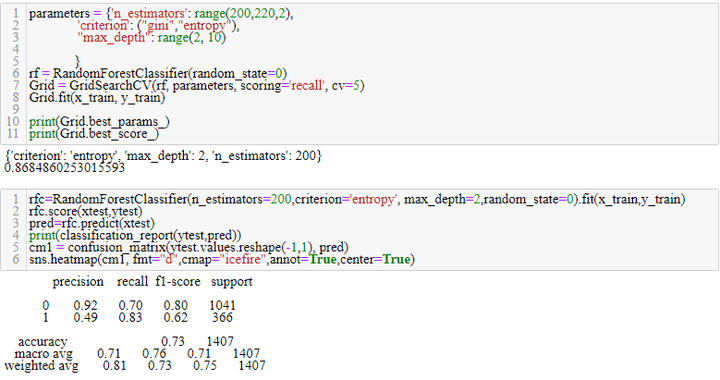Click the sns.heatmap line of code
Screen dimensions: 720x380
coord(222,259)
